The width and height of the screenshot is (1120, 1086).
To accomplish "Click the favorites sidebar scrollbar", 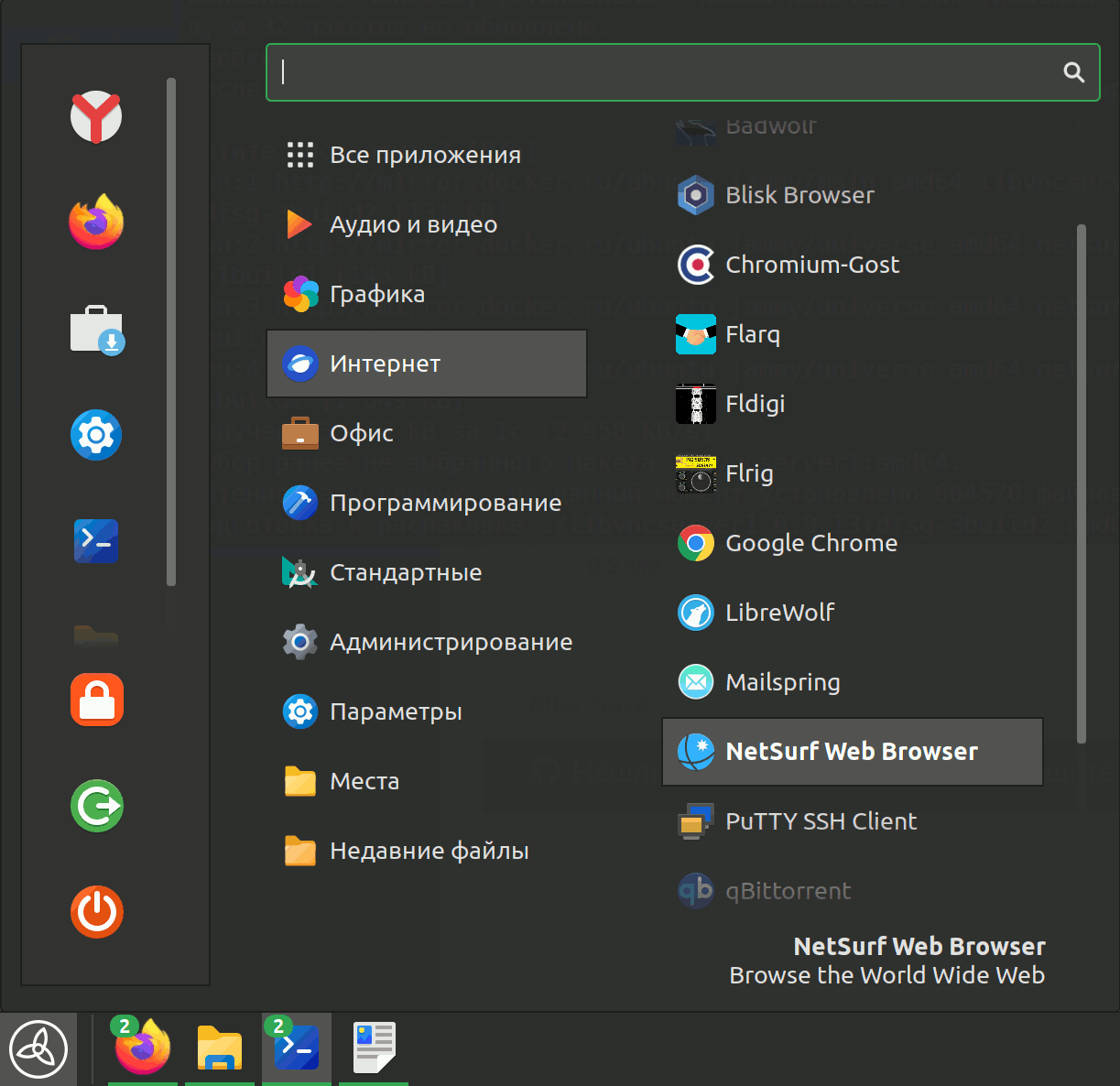I will (x=171, y=331).
